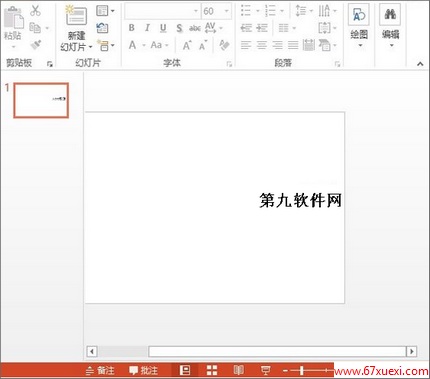The image size is (430, 379).
Task: Clear all text formatting eraser icon
Action: click(x=224, y=45)
